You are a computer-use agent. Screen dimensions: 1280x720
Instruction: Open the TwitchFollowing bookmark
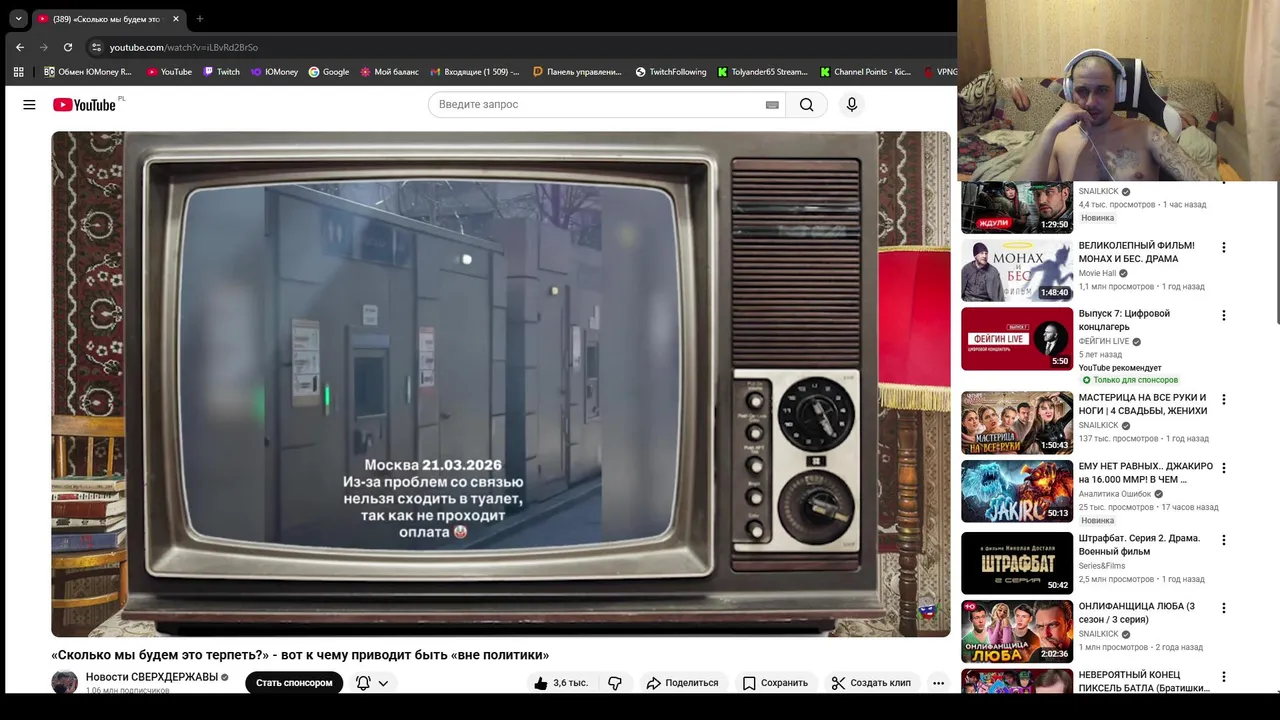point(671,72)
